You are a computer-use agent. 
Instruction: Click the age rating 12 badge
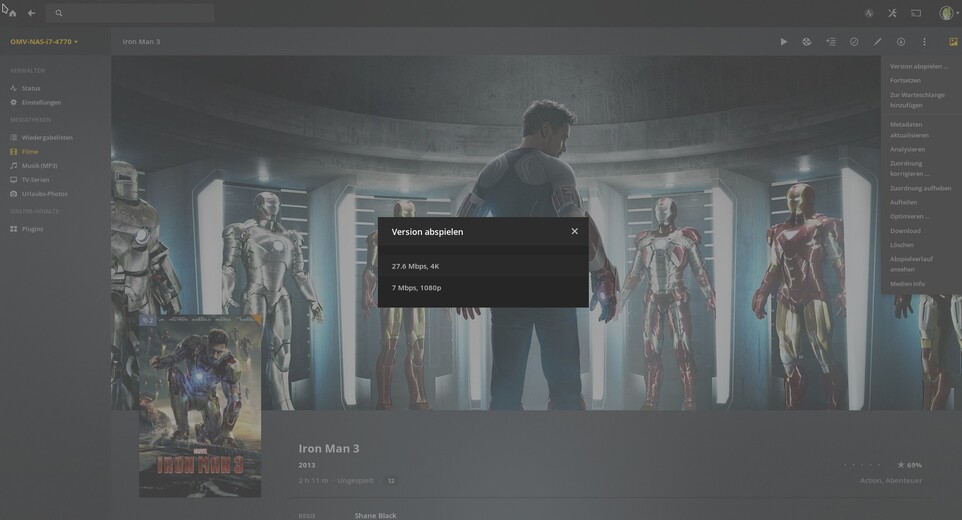pyautogui.click(x=391, y=481)
